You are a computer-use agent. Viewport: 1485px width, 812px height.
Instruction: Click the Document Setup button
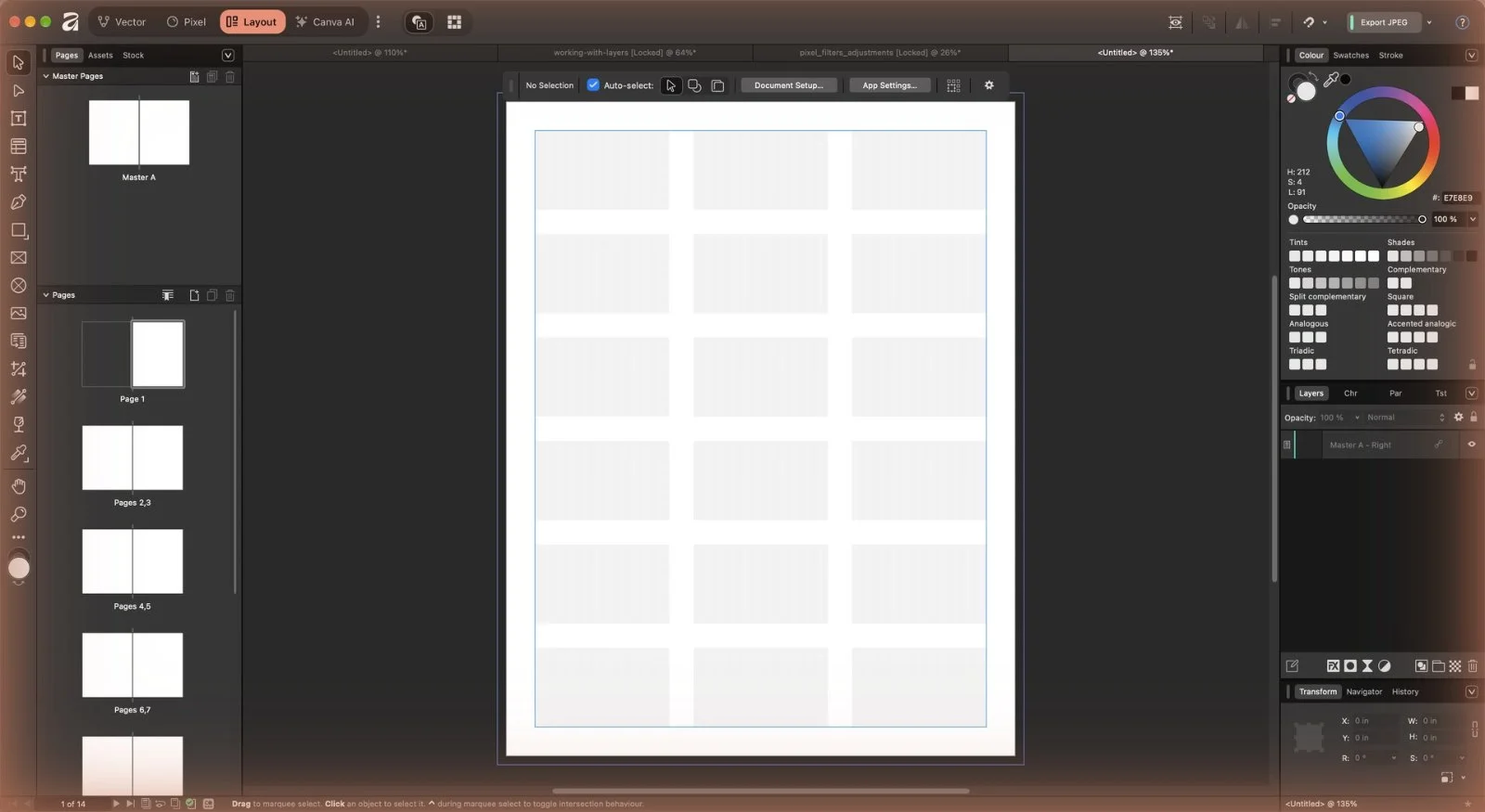pos(788,85)
